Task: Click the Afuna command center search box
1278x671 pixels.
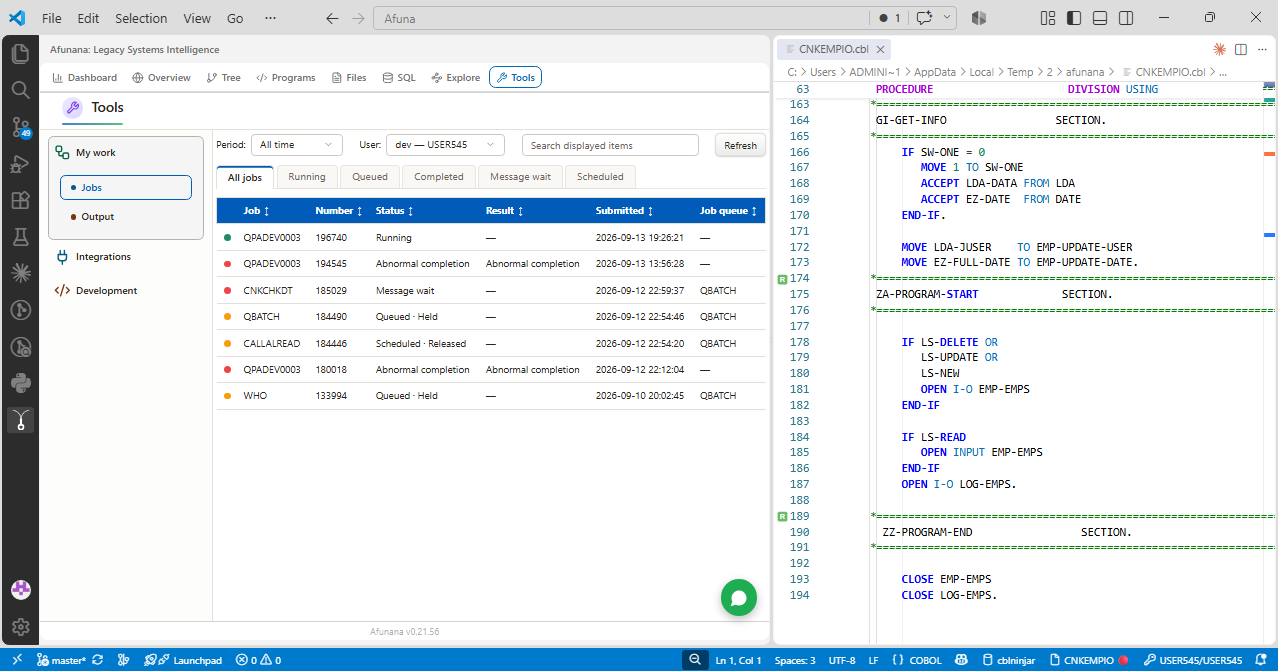Action: [x=622, y=18]
